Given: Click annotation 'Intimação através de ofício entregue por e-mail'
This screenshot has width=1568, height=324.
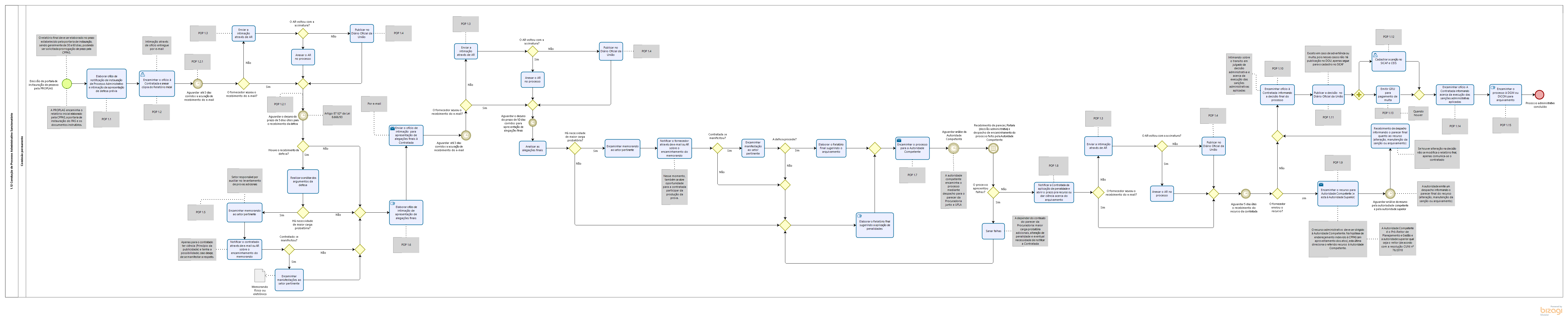Looking at the screenshot, I should pyautogui.click(x=157, y=46).
